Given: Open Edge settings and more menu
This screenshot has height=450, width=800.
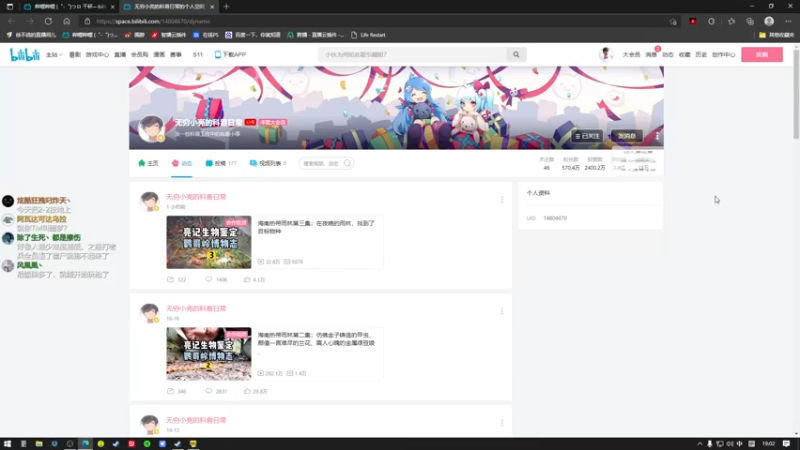Looking at the screenshot, I should (788, 21).
